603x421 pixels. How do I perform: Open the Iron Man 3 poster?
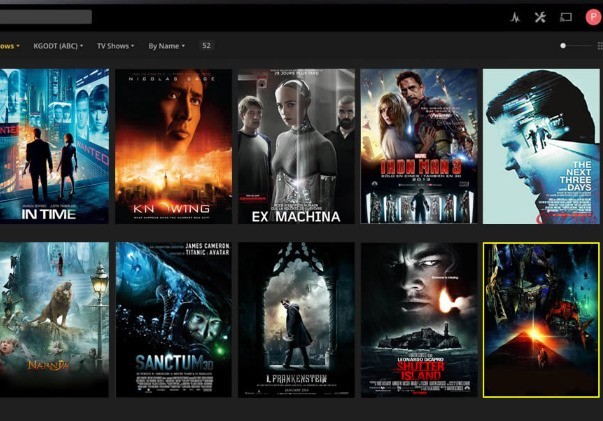pyautogui.click(x=419, y=146)
